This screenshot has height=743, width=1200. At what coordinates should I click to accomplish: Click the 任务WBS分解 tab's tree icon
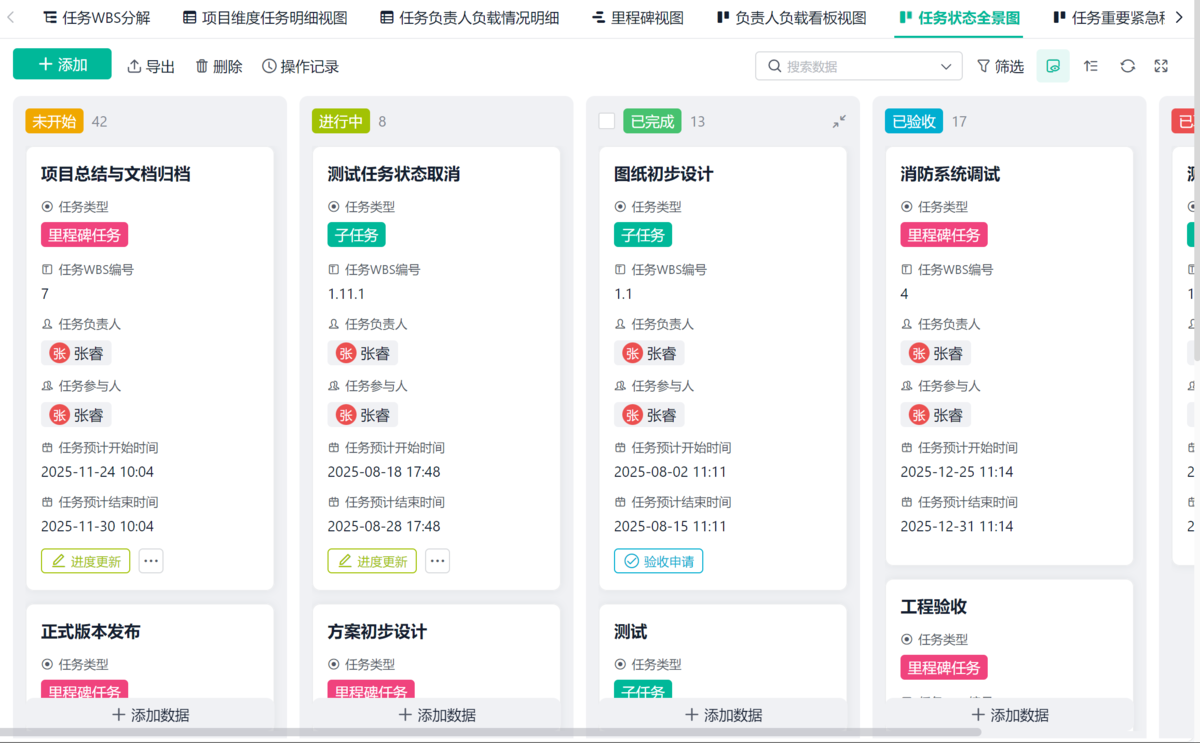point(50,17)
